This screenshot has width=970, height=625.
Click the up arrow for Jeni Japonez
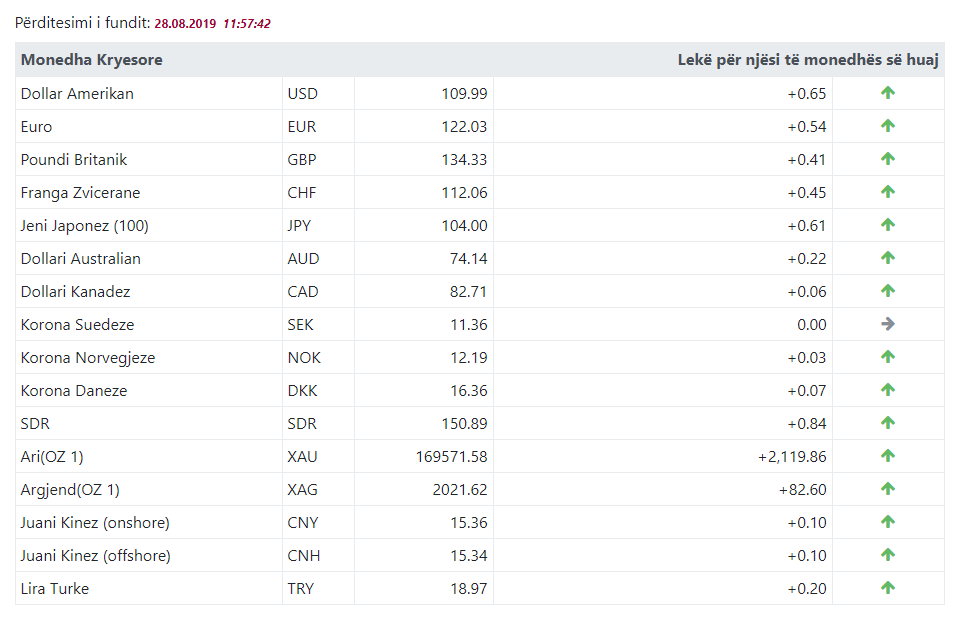[x=888, y=225]
